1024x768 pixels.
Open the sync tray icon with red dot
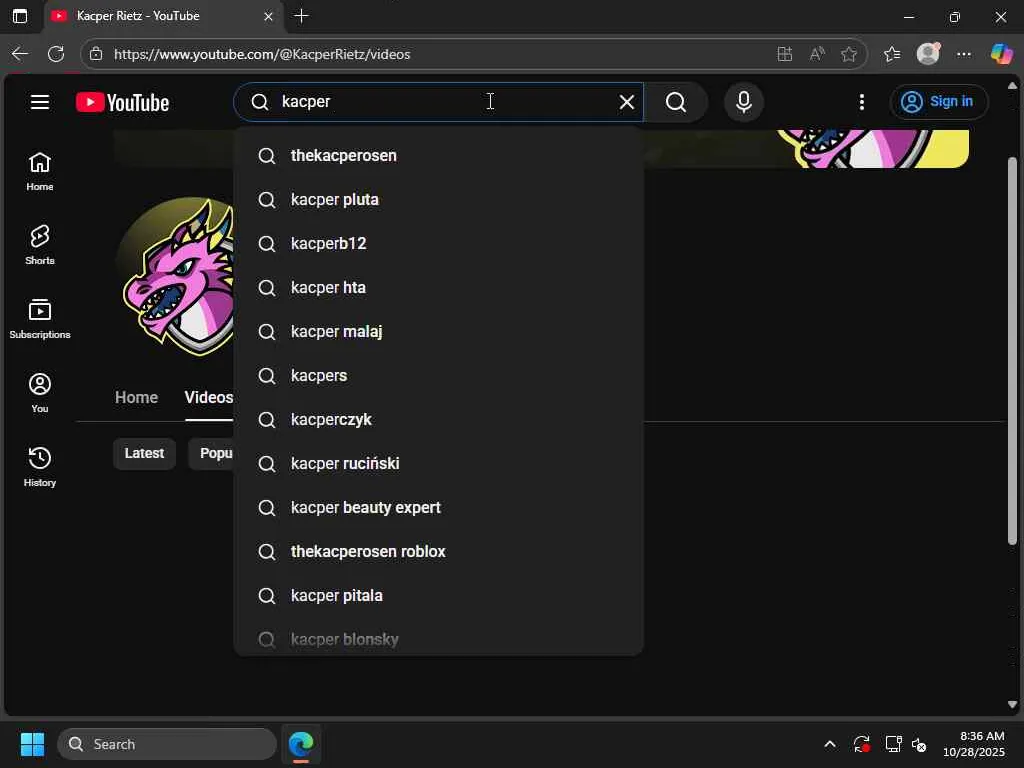(861, 744)
